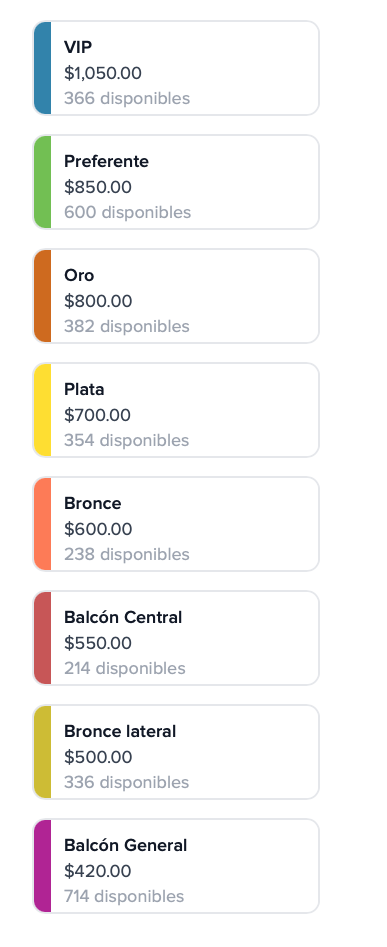Viewport: 387px width, 947px height.
Task: Click the red Balcón Central color bar
Action: [x=42, y=638]
